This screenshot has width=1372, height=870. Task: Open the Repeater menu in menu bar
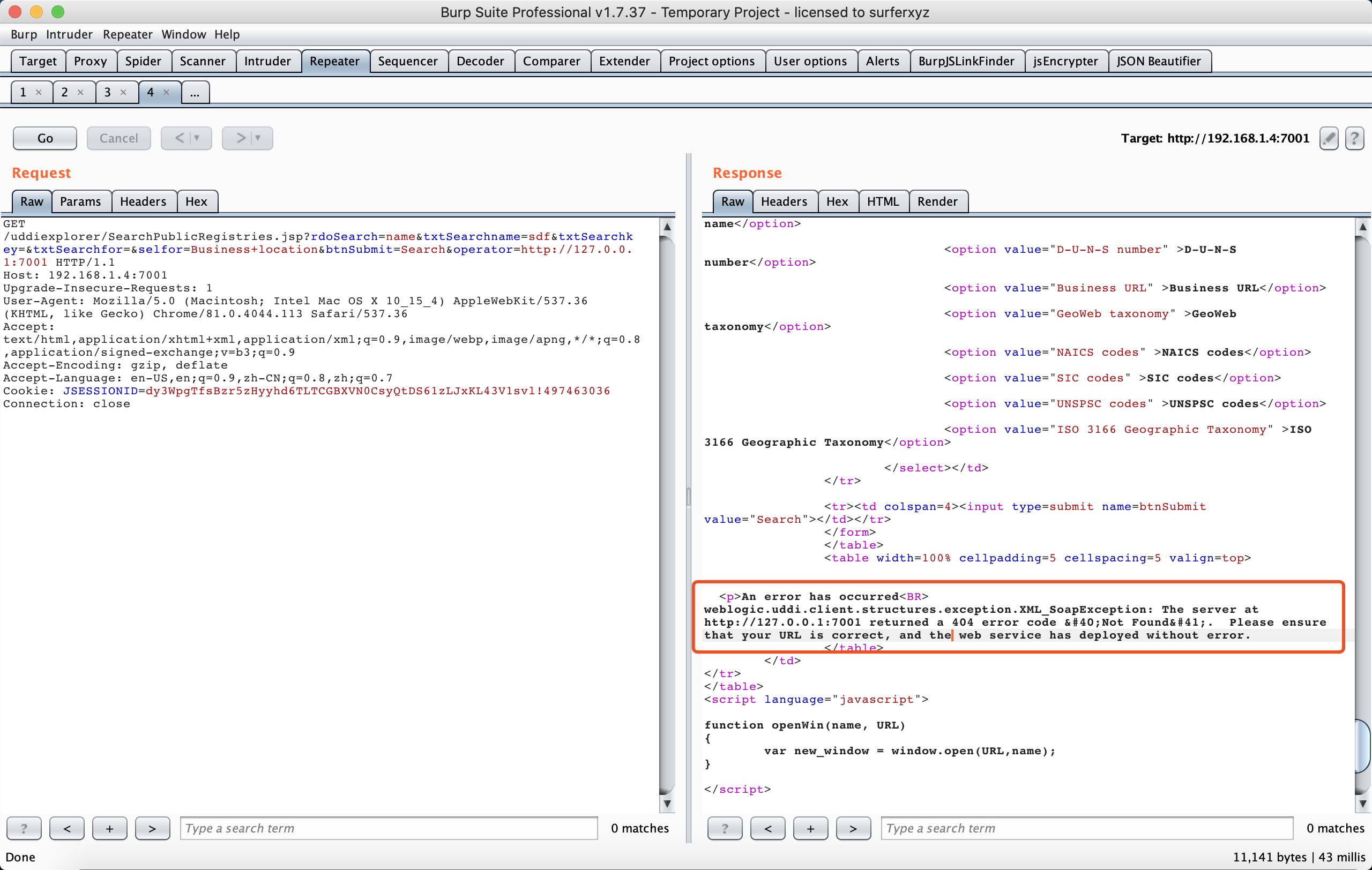pyautogui.click(x=127, y=34)
